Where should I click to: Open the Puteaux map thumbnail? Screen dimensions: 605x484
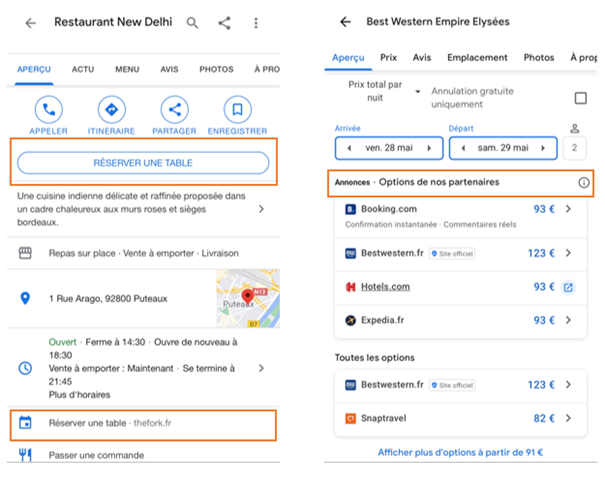click(x=248, y=298)
